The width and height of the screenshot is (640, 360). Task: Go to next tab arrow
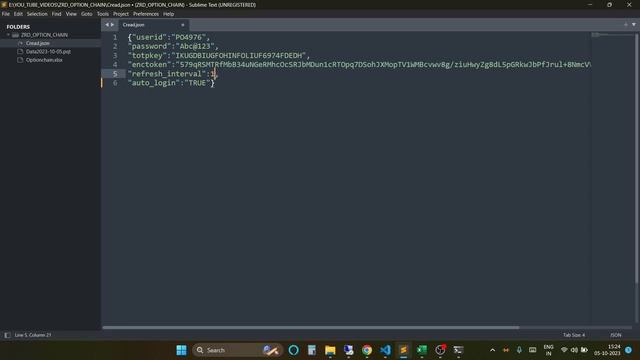coord(113,25)
